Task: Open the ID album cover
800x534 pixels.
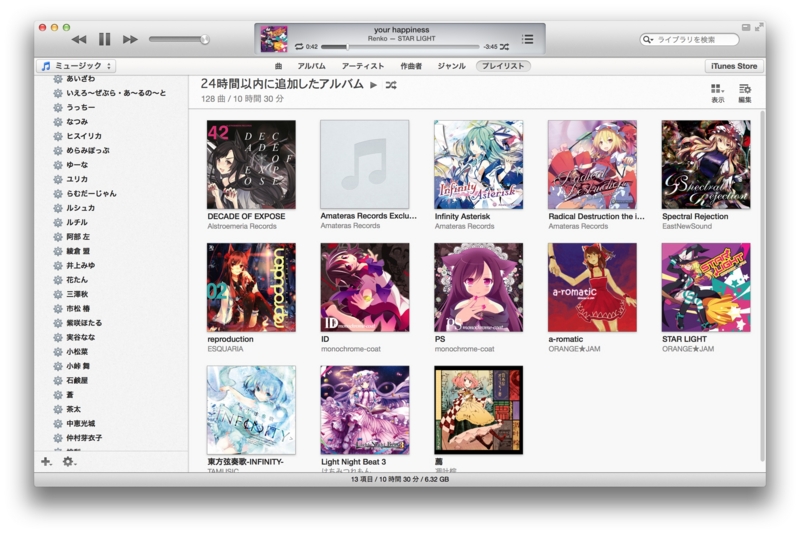Action: (364, 287)
